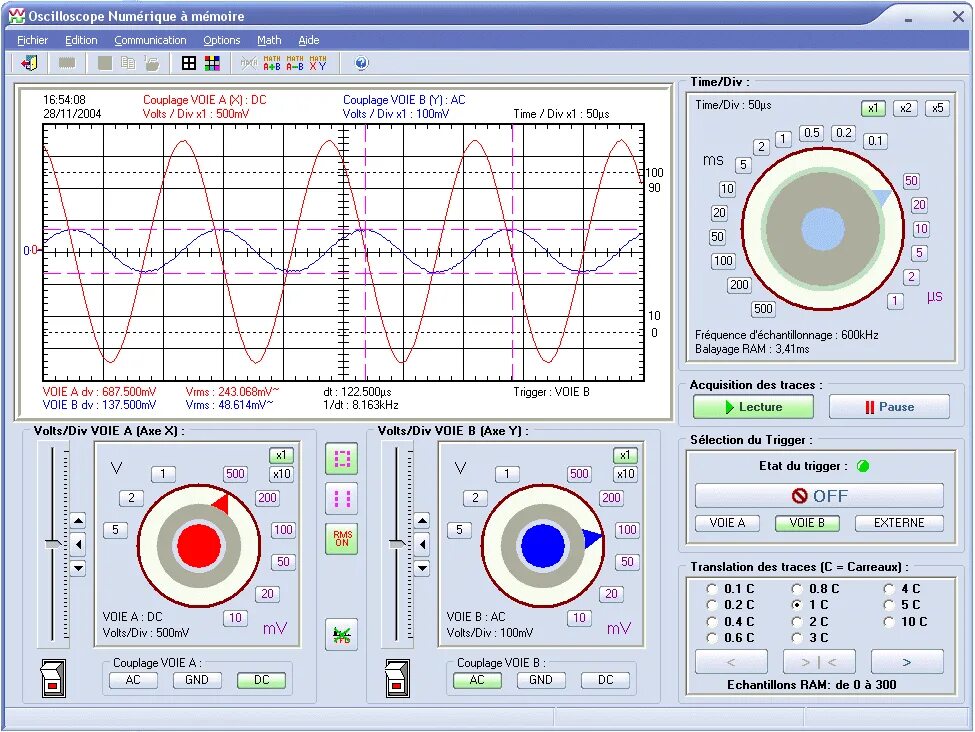This screenshot has width=975, height=732.
Task: Click the colored grid palette icon
Action: tap(212, 63)
